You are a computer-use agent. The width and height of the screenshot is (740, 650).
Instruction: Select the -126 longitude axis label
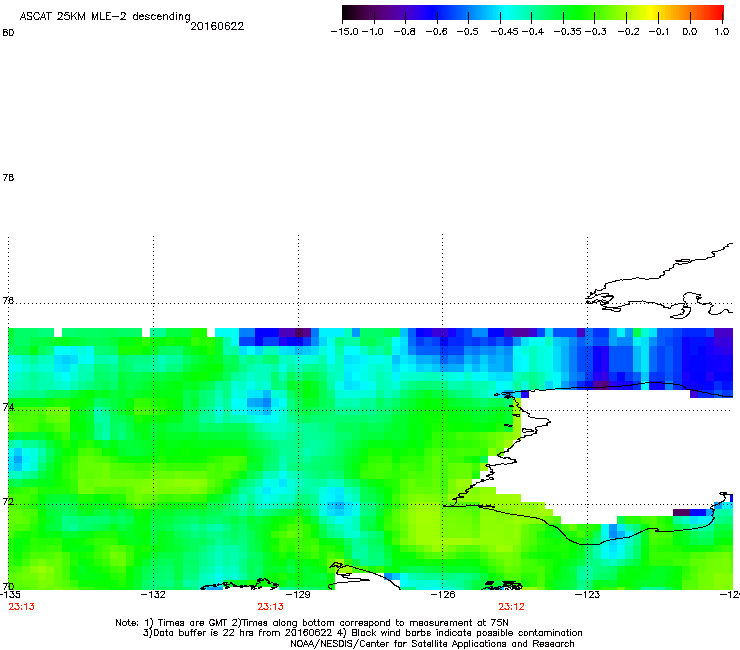(443, 594)
